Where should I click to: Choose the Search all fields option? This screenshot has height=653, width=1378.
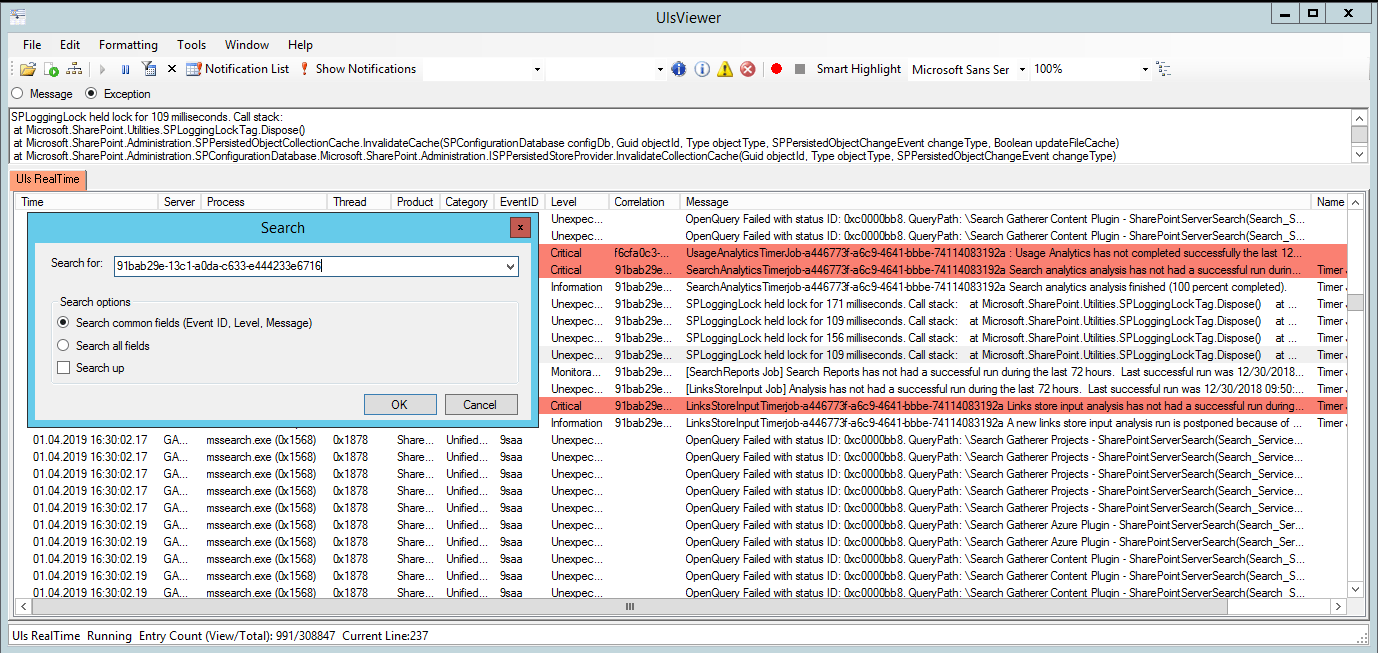pyautogui.click(x=63, y=347)
